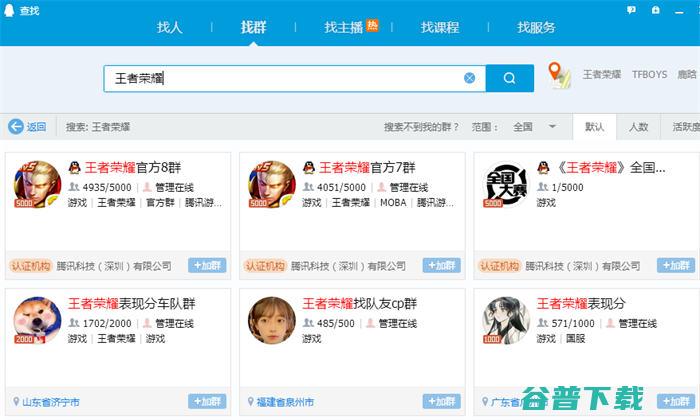This screenshot has height=420, width=700.
Task: Open avatar of 王者荣耀官方7群
Action: point(272,184)
